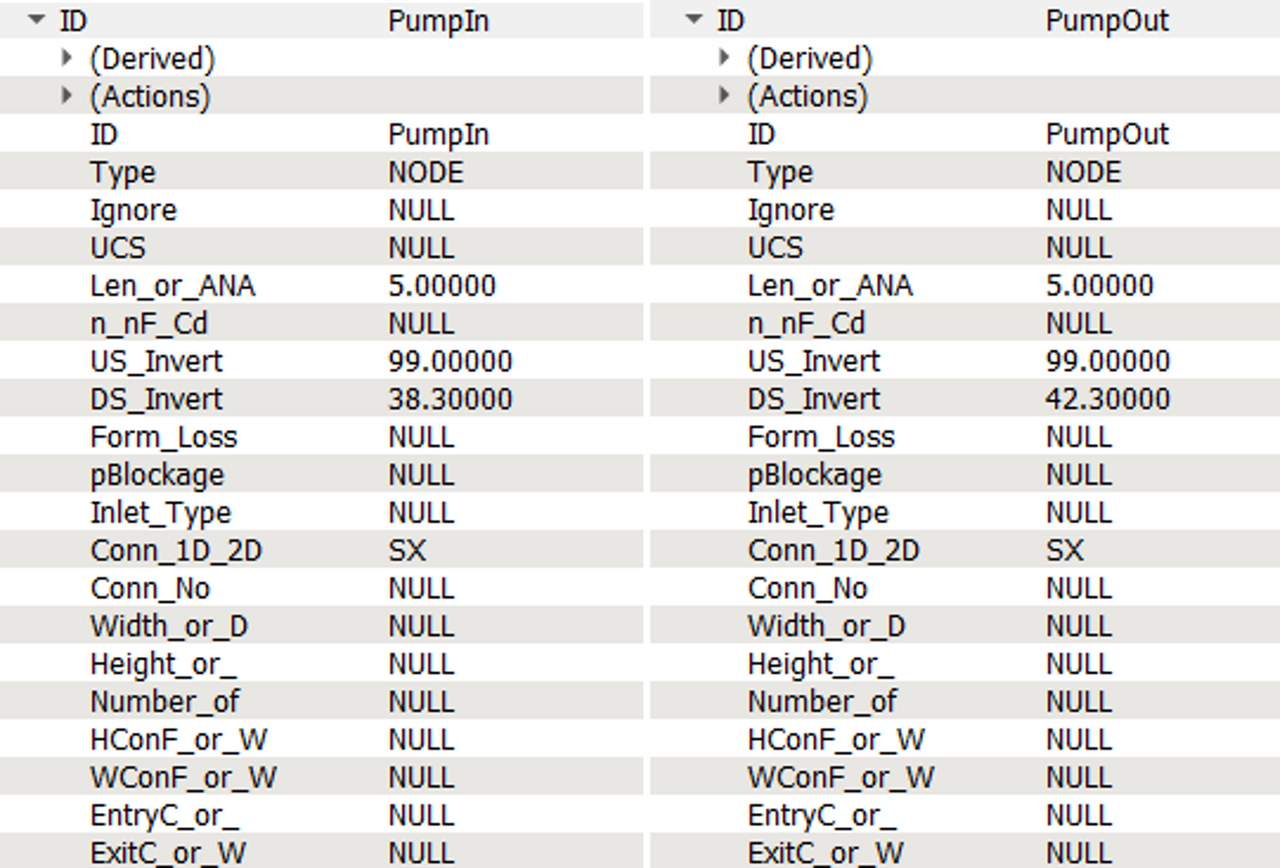
Task: Select Inlet_Type attribute in PumpIn panel
Action: [x=161, y=513]
